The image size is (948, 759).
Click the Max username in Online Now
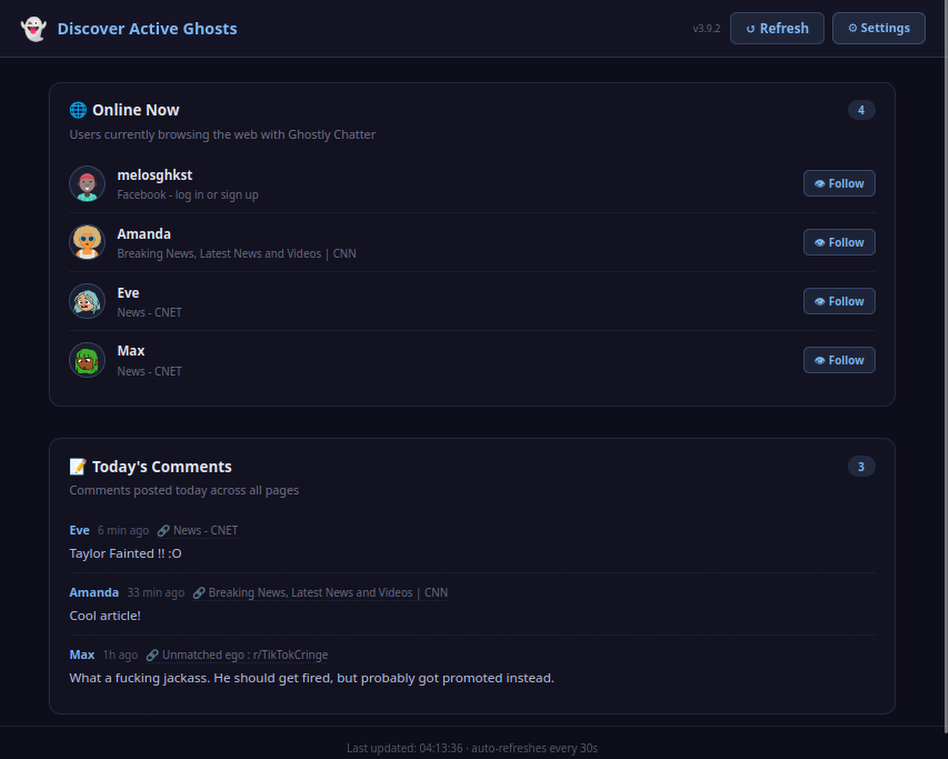(x=131, y=351)
